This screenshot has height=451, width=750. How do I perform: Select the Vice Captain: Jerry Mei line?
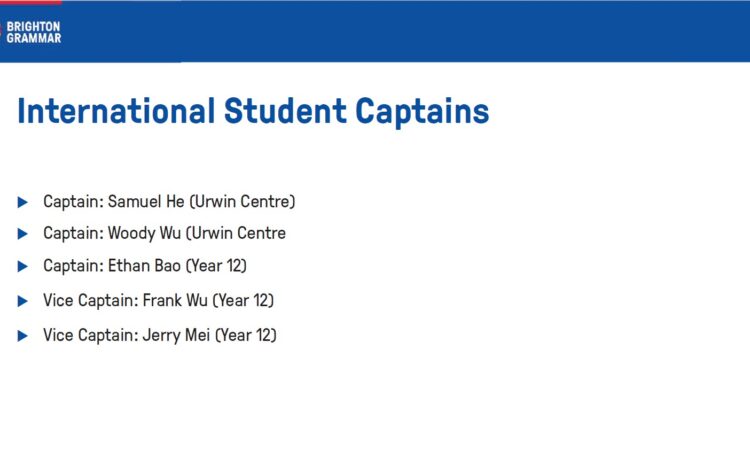pyautogui.click(x=160, y=335)
